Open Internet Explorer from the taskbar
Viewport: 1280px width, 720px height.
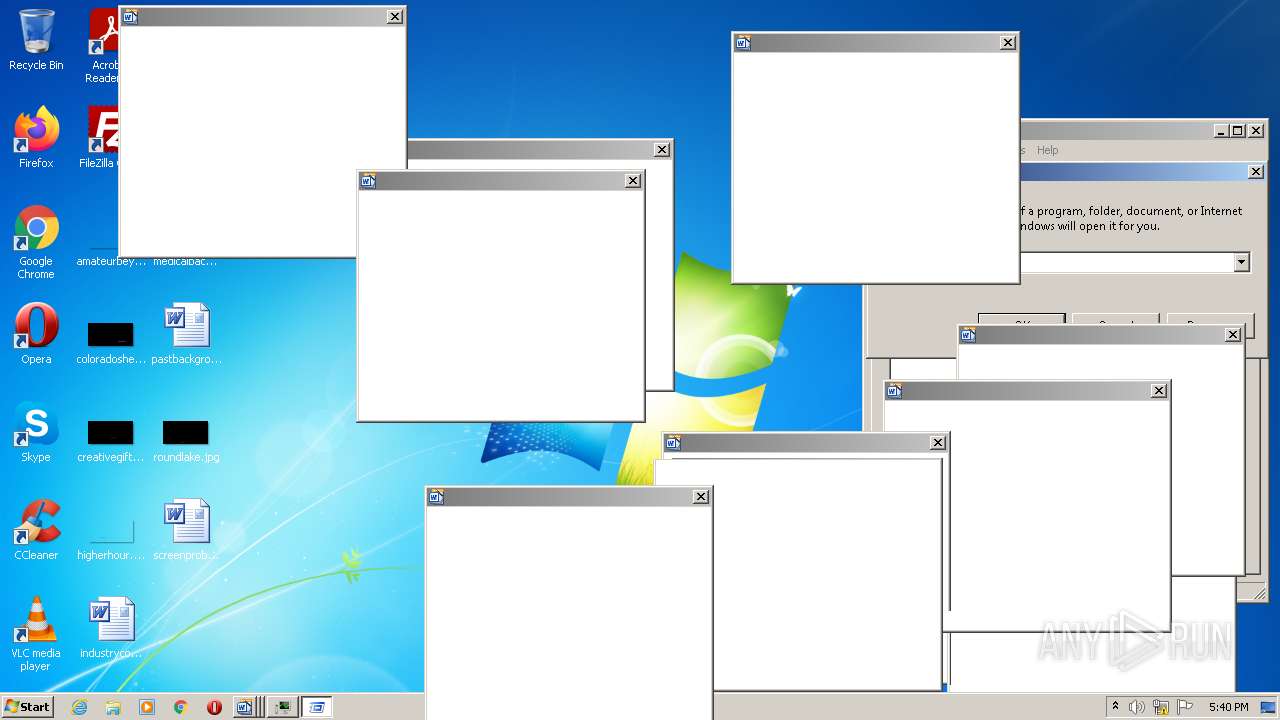tap(79, 707)
